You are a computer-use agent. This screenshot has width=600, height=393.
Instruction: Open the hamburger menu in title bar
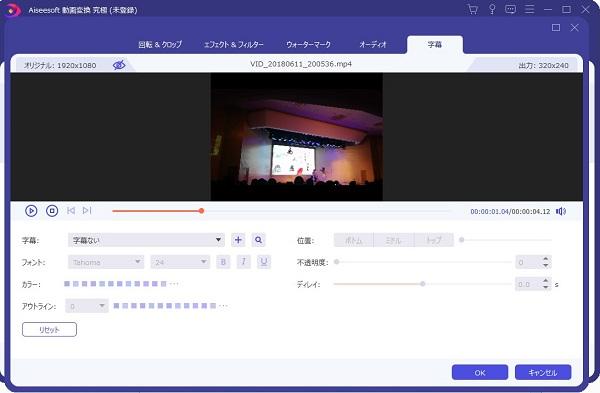coord(530,10)
